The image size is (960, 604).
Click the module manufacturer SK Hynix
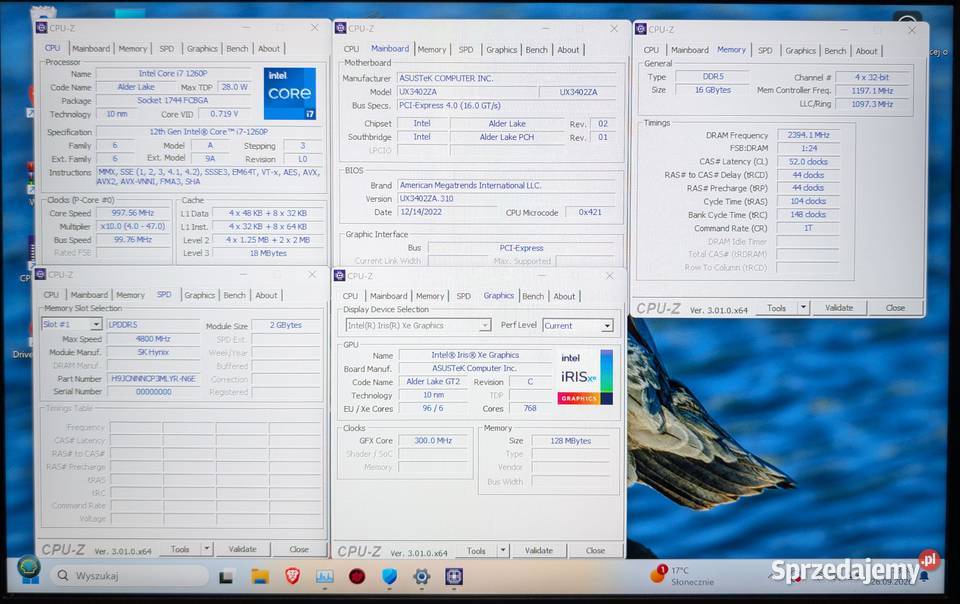click(153, 352)
